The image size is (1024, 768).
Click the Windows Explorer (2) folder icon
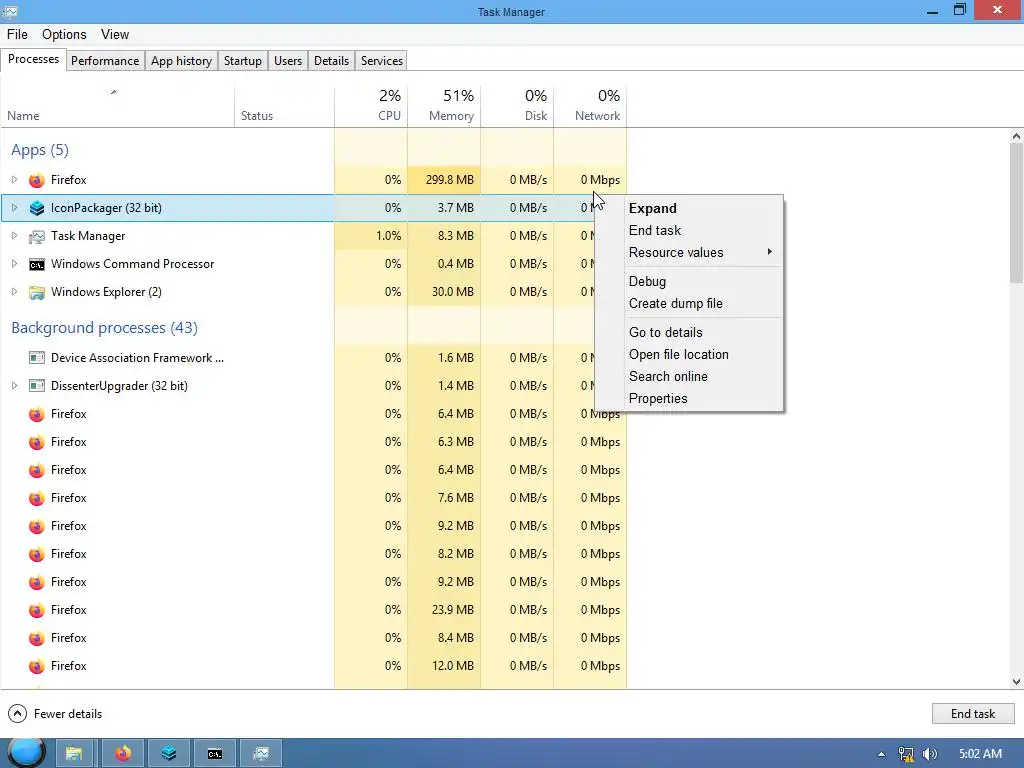[37, 293]
